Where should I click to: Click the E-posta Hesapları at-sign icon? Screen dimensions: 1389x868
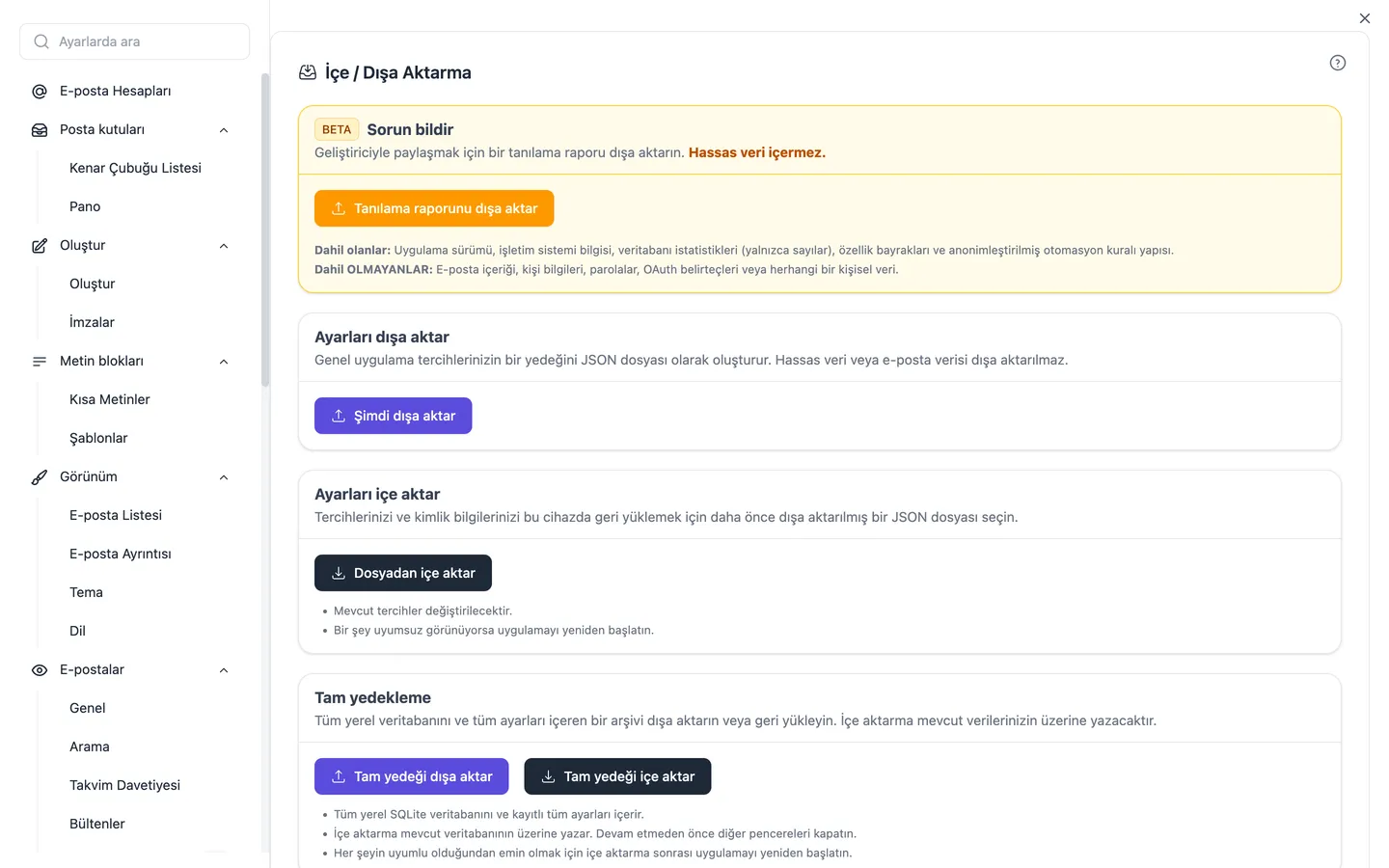click(40, 92)
